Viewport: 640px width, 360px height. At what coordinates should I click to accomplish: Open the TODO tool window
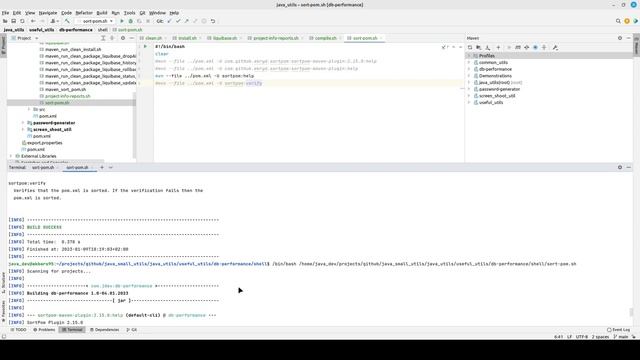tap(18, 330)
